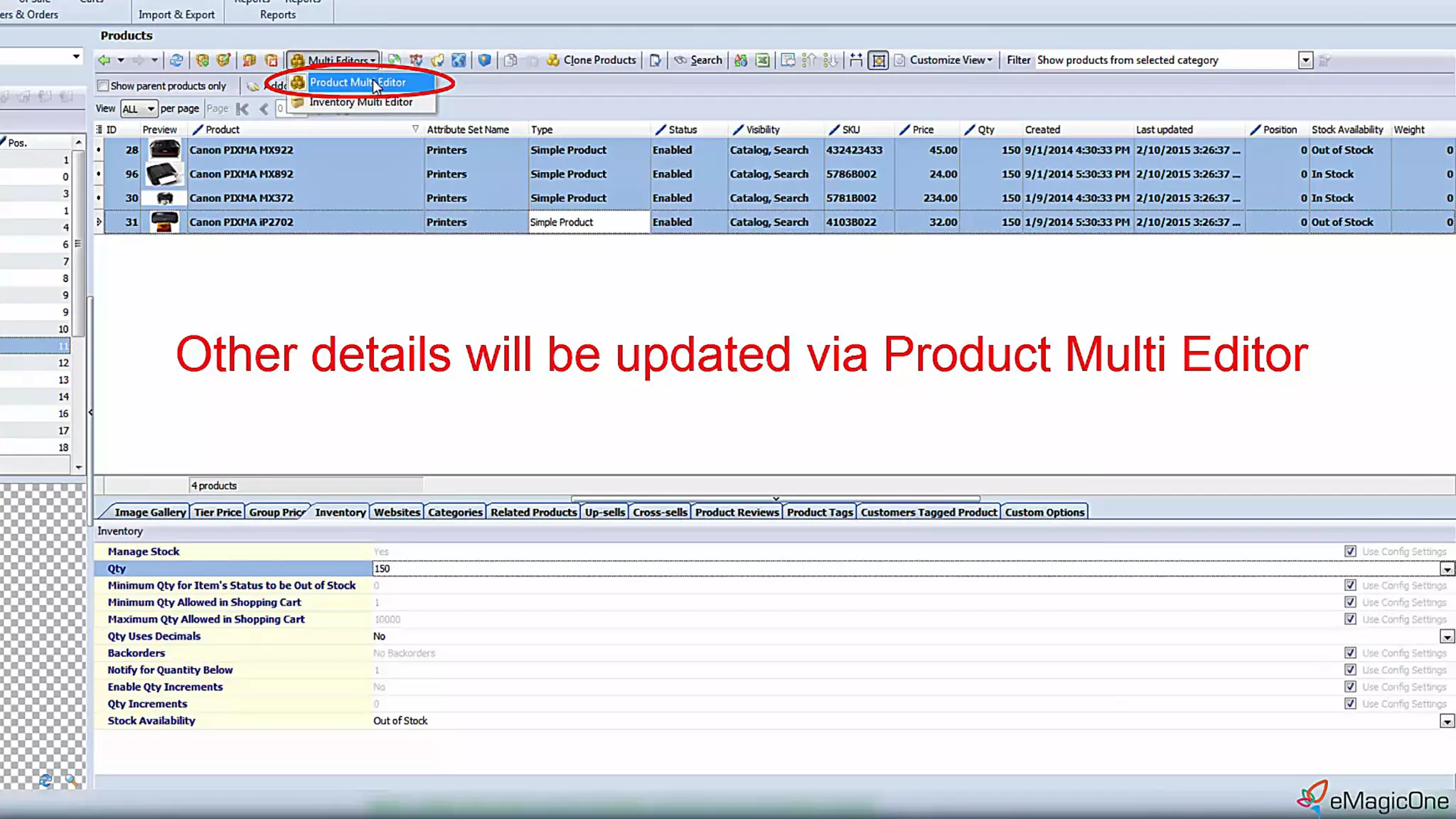Image resolution: width=1456 pixels, height=819 pixels.
Task: Toggle Manage Stock Use Config Settings checkbox
Action: click(1350, 552)
